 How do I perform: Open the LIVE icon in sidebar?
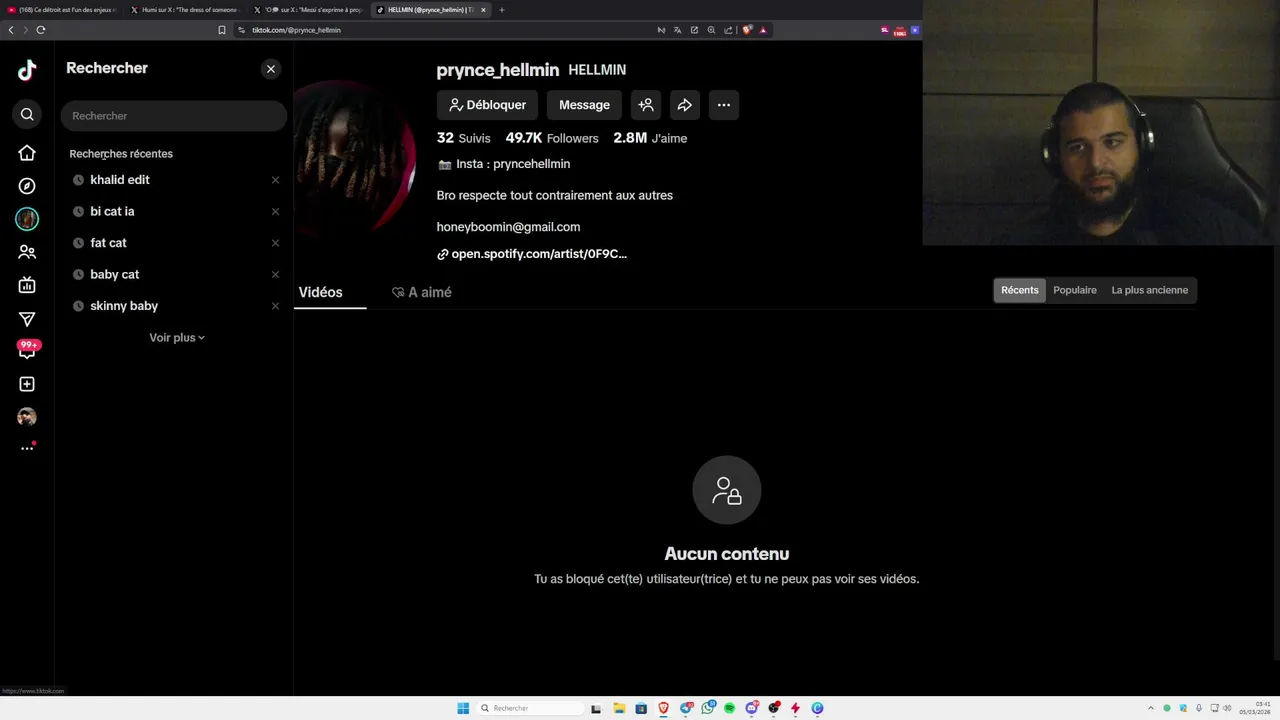click(27, 285)
